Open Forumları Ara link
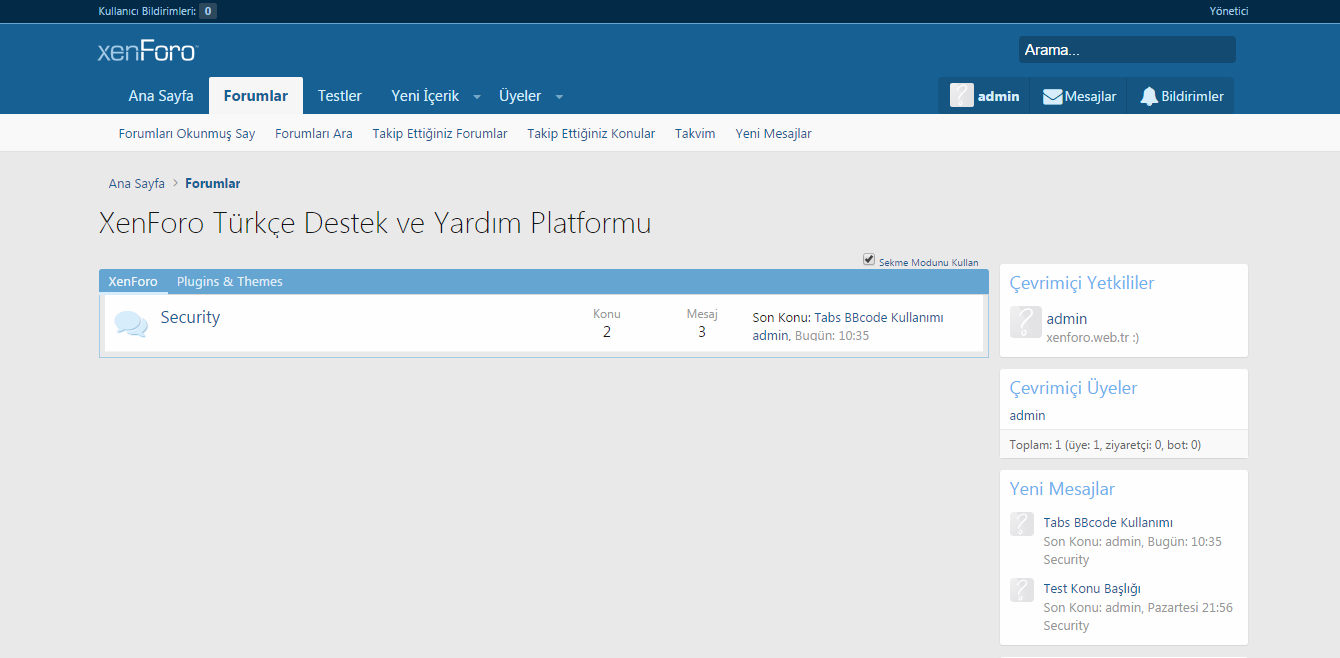This screenshot has width=1340, height=658. (x=314, y=133)
